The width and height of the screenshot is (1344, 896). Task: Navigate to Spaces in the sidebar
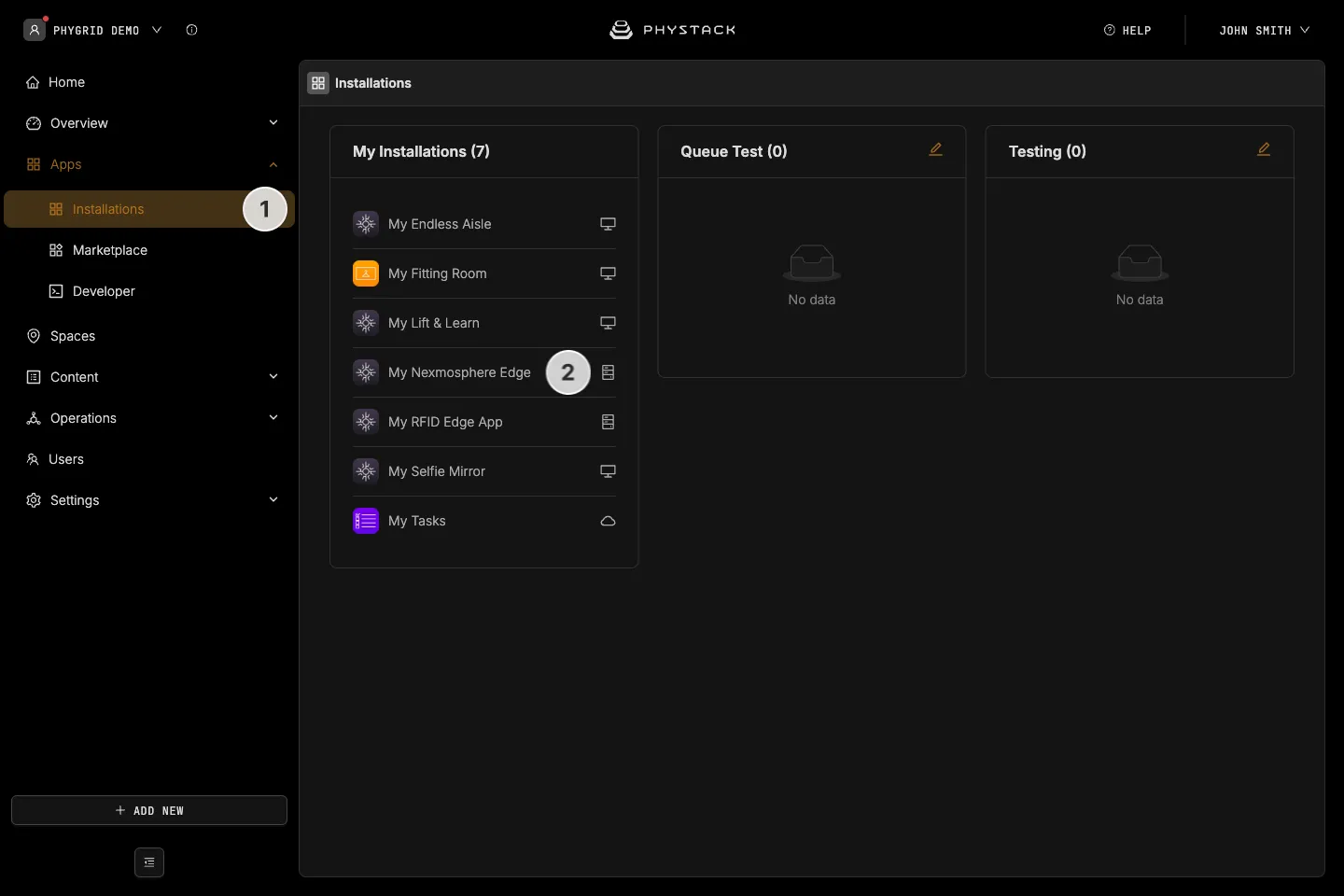(149, 336)
